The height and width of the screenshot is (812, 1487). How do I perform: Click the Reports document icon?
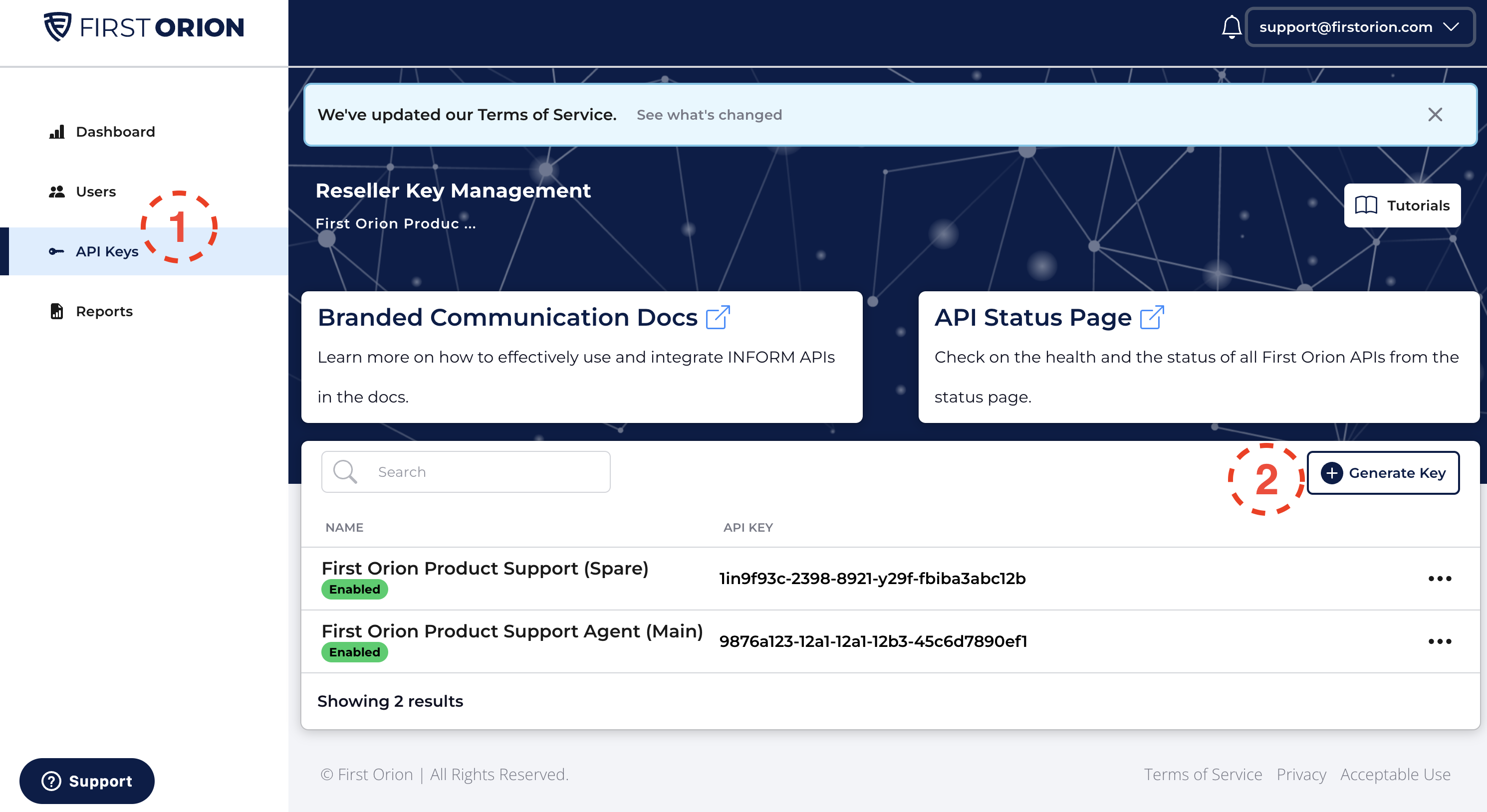[x=56, y=312]
